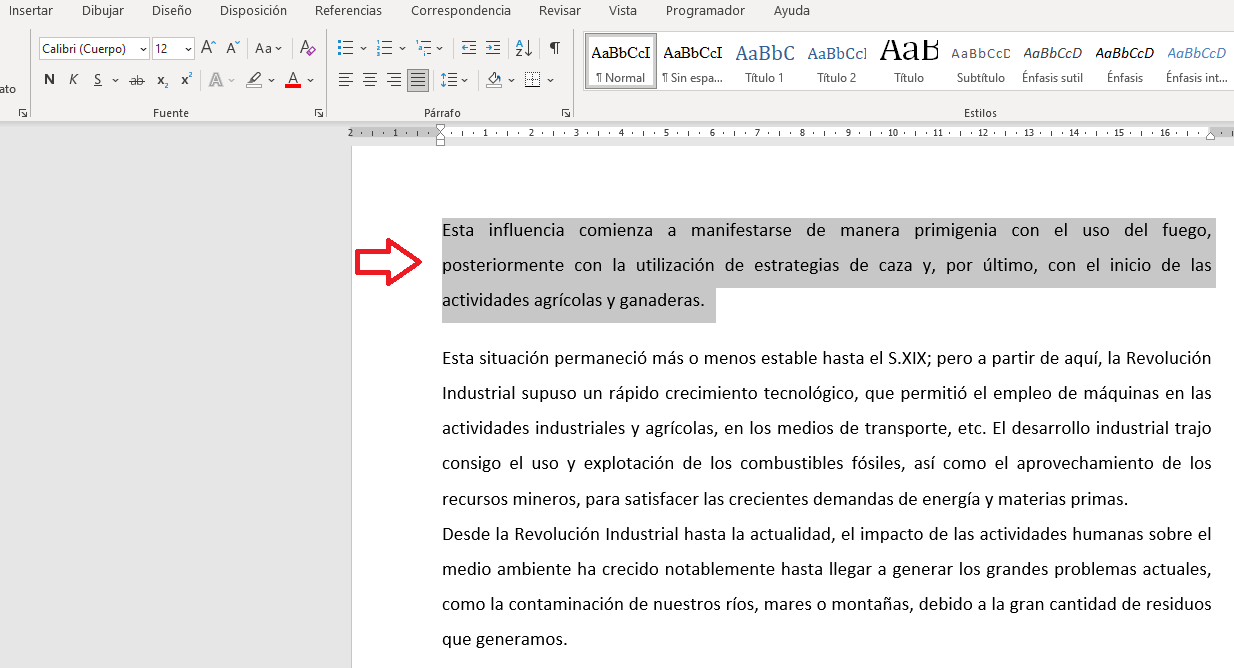Go to Correspondencia tab

(x=460, y=11)
